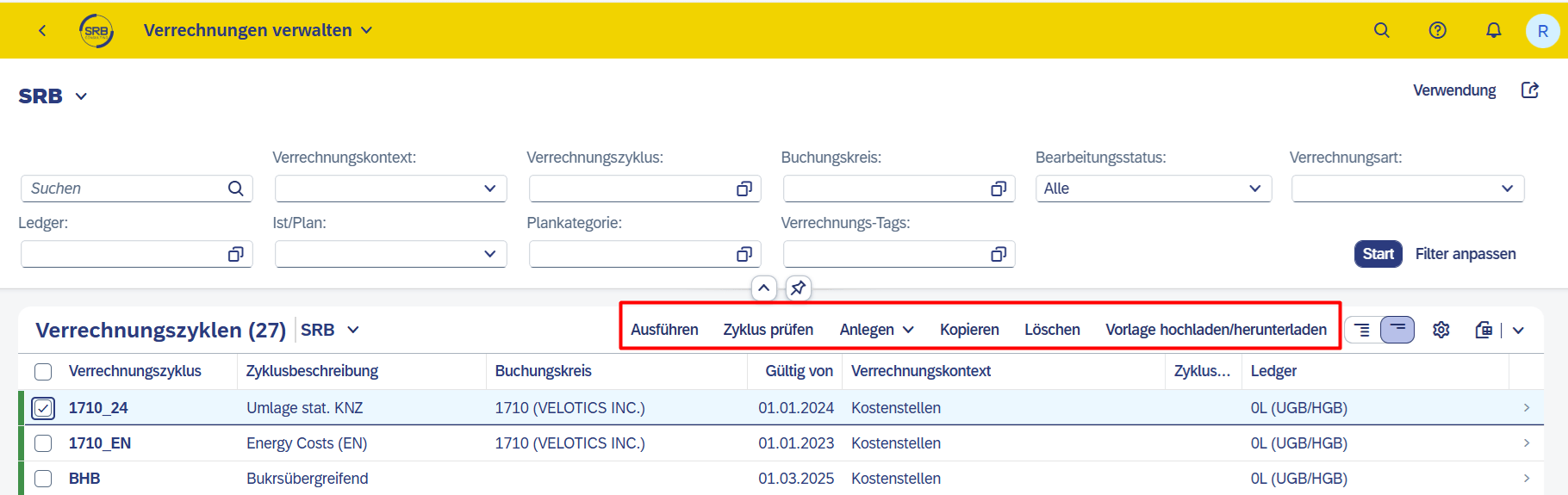Open the Verrechnungskontext dropdown
The image size is (1568, 495).
coord(391,189)
